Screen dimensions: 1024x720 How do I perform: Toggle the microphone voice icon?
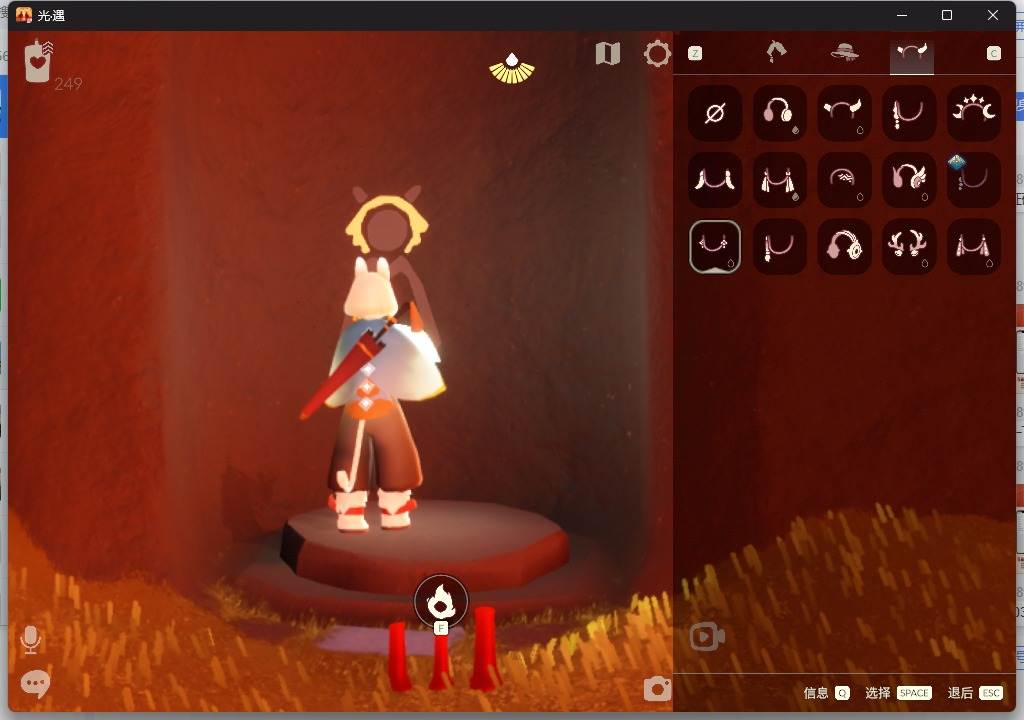tap(31, 640)
